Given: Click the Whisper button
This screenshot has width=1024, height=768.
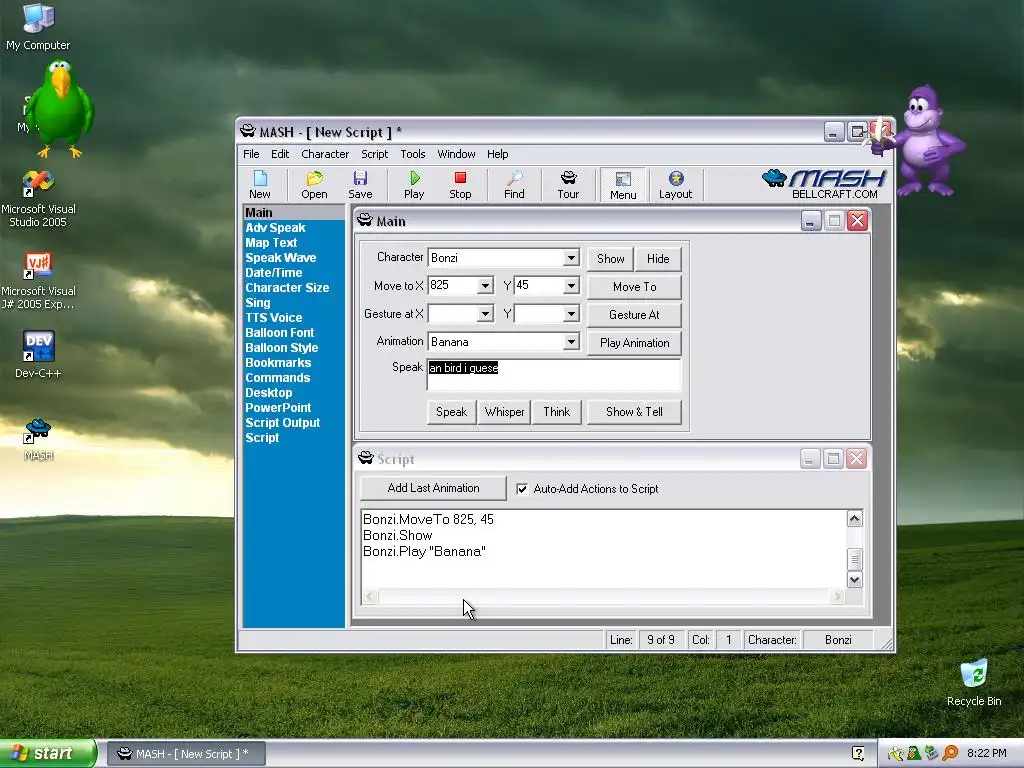Looking at the screenshot, I should 504,412.
